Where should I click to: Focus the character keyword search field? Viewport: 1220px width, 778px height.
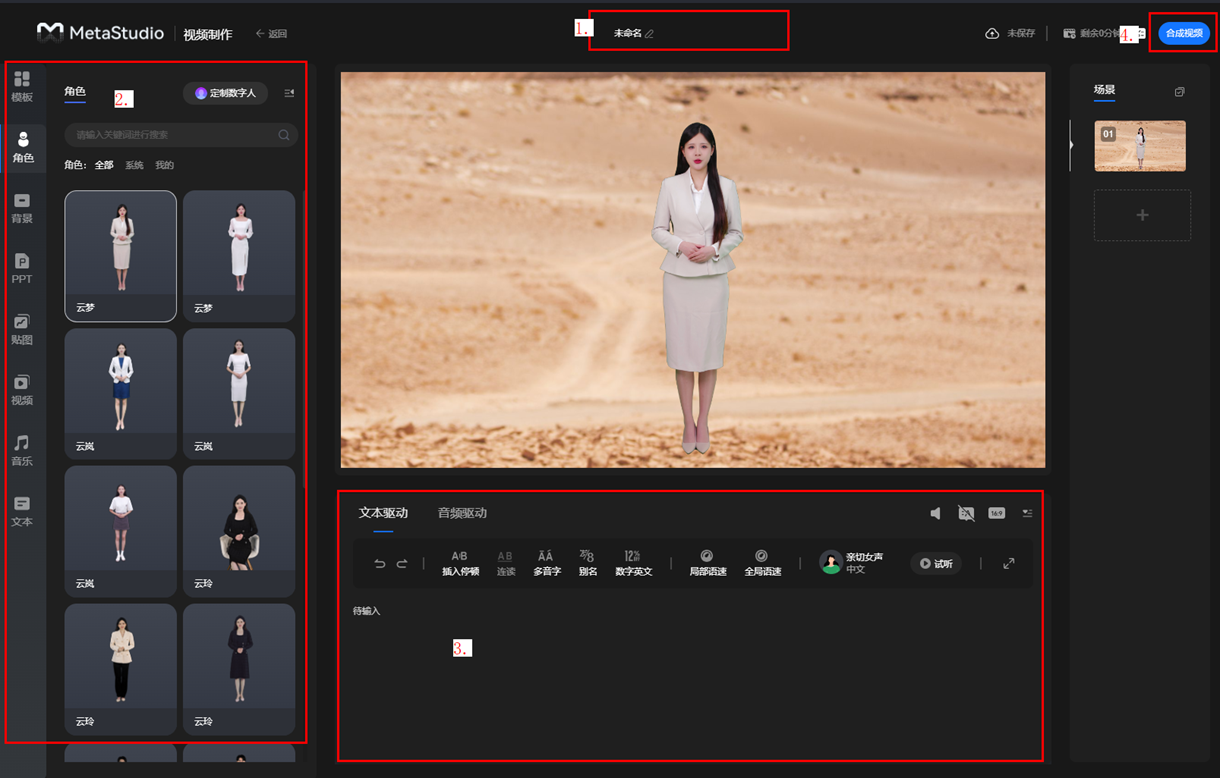[181, 135]
